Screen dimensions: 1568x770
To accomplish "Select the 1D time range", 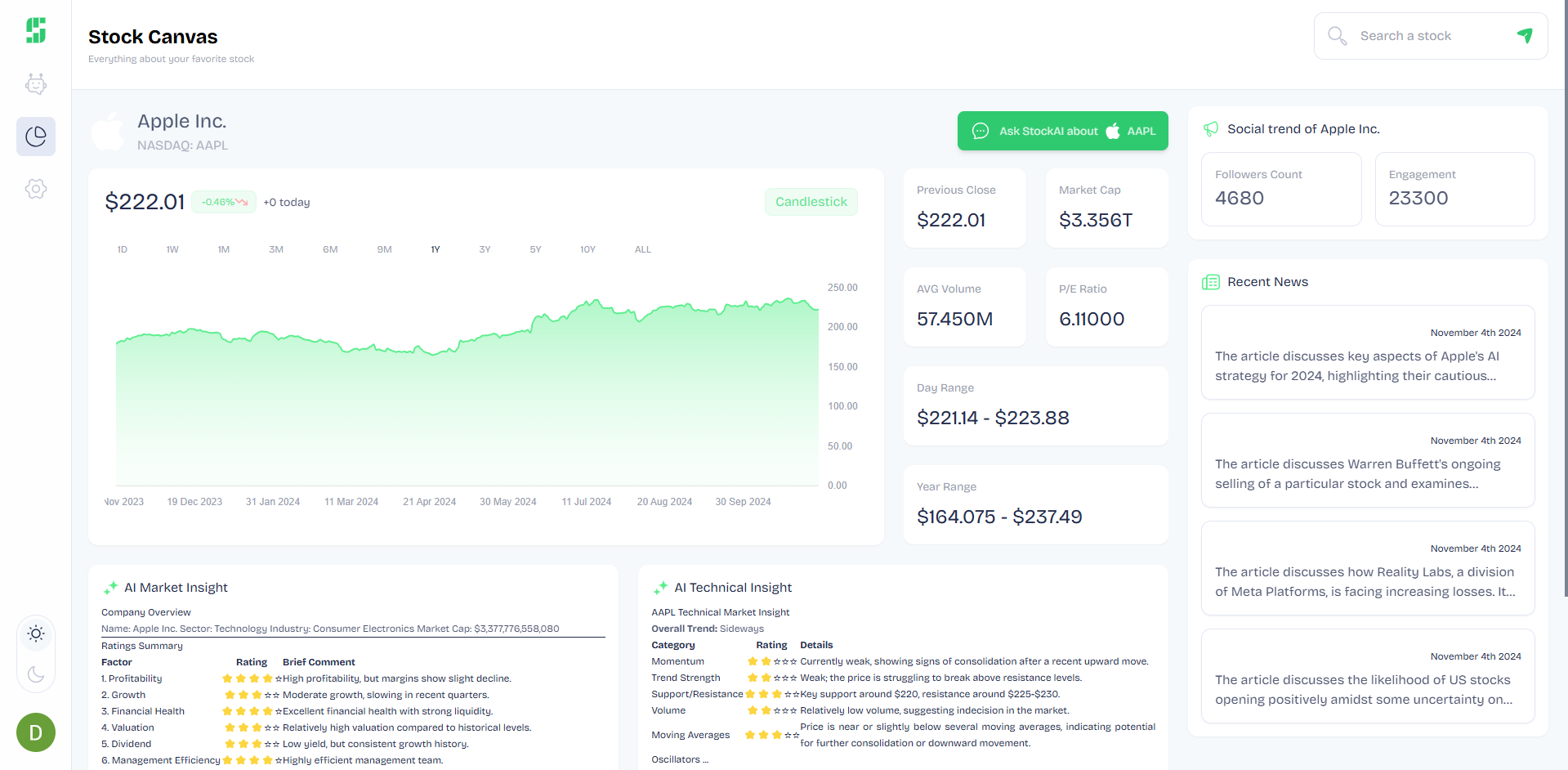I will point(123,249).
